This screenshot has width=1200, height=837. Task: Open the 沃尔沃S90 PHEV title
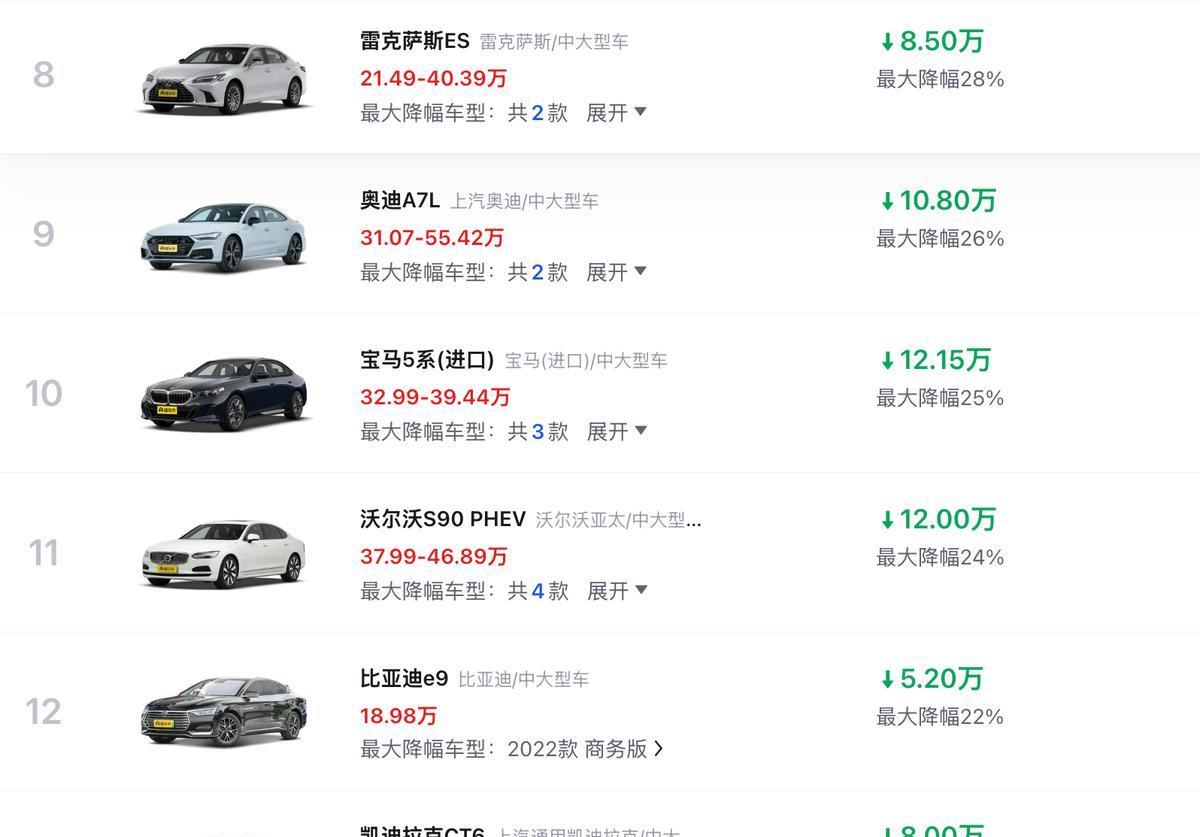443,519
